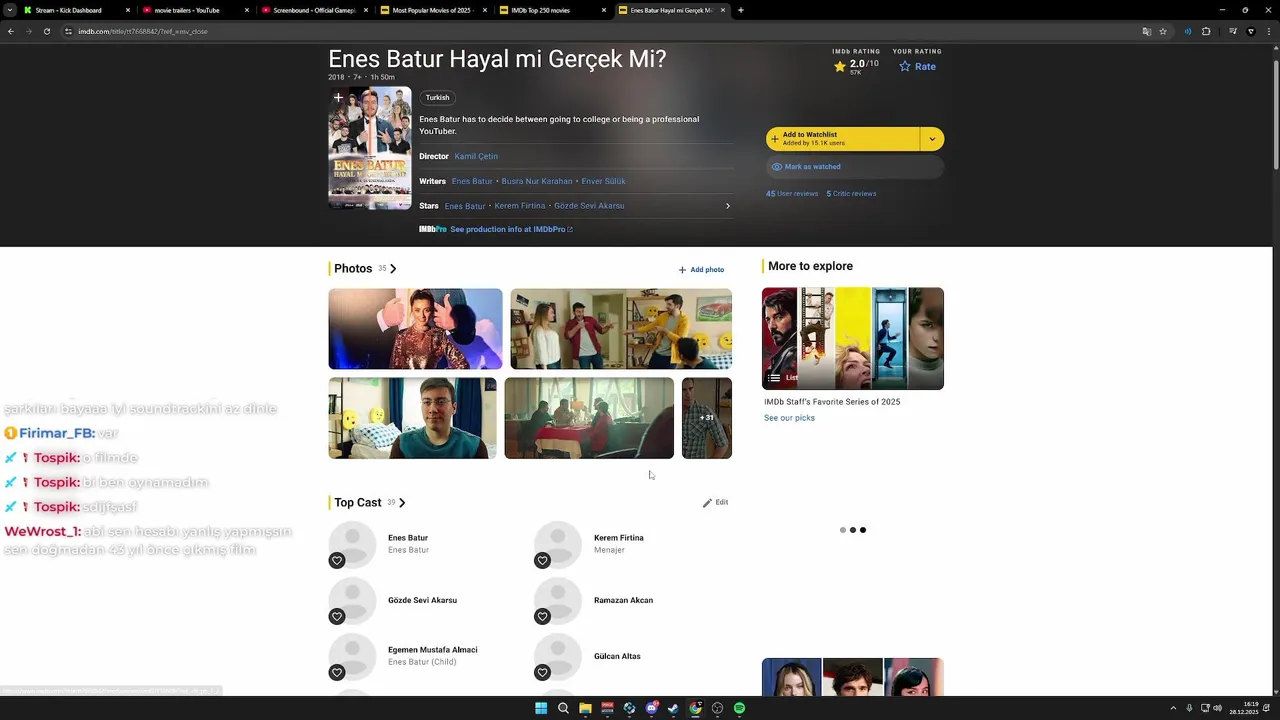
Task: Open the +31 more photos thumbnail
Action: coord(707,418)
